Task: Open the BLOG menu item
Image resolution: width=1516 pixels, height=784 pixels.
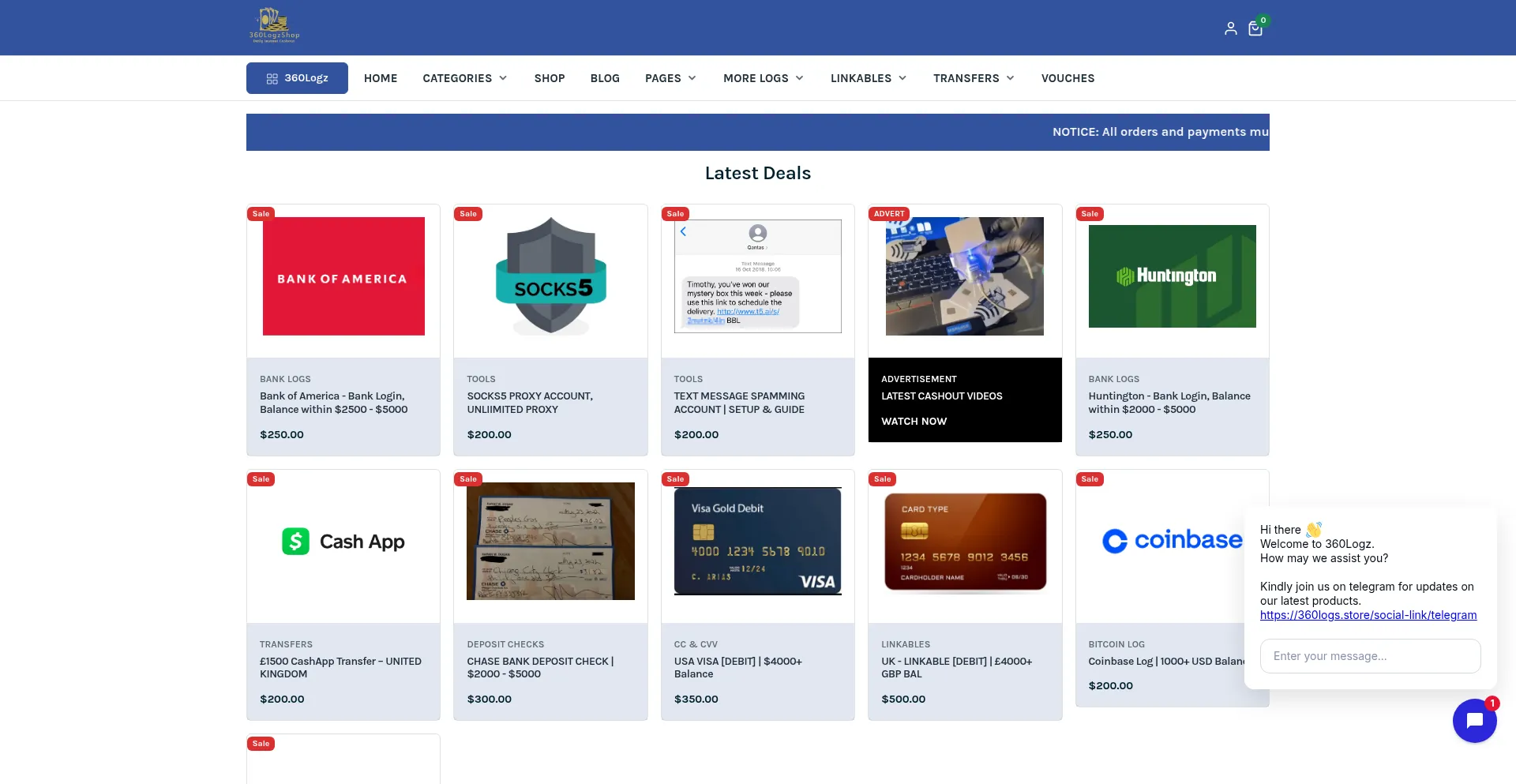Action: pos(605,78)
